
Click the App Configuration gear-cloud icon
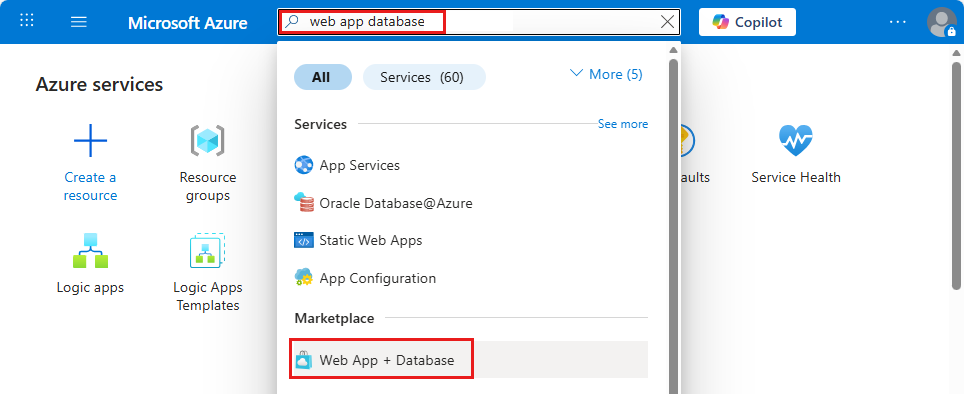tap(304, 278)
